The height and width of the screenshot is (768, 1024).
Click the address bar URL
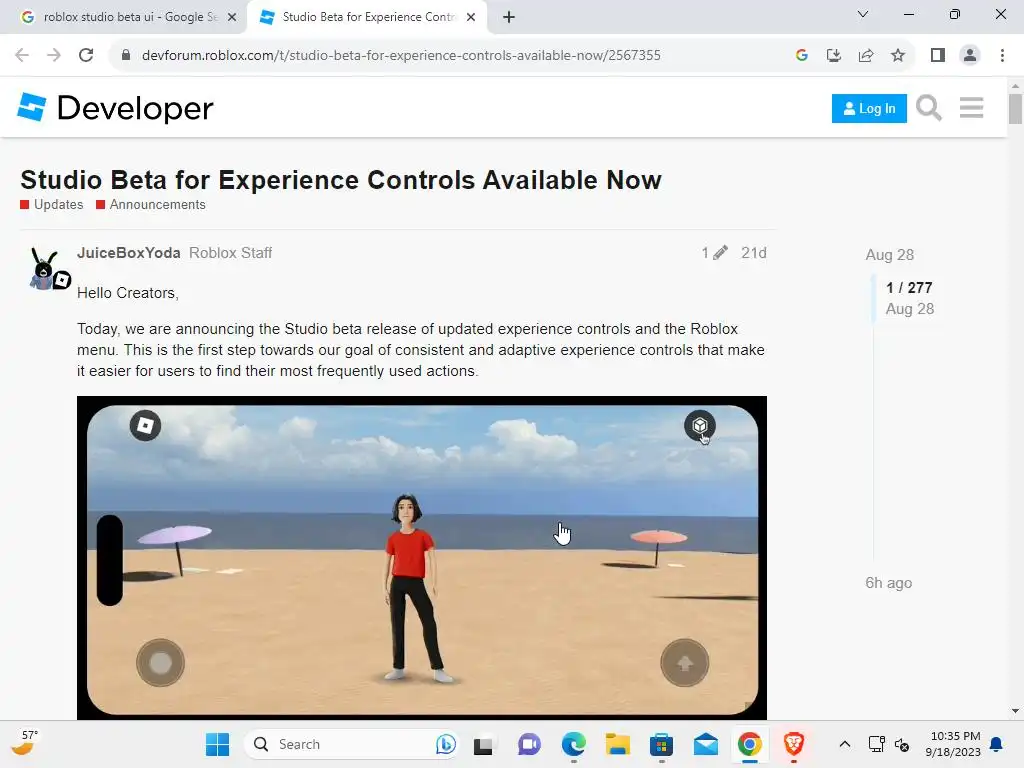point(401,56)
